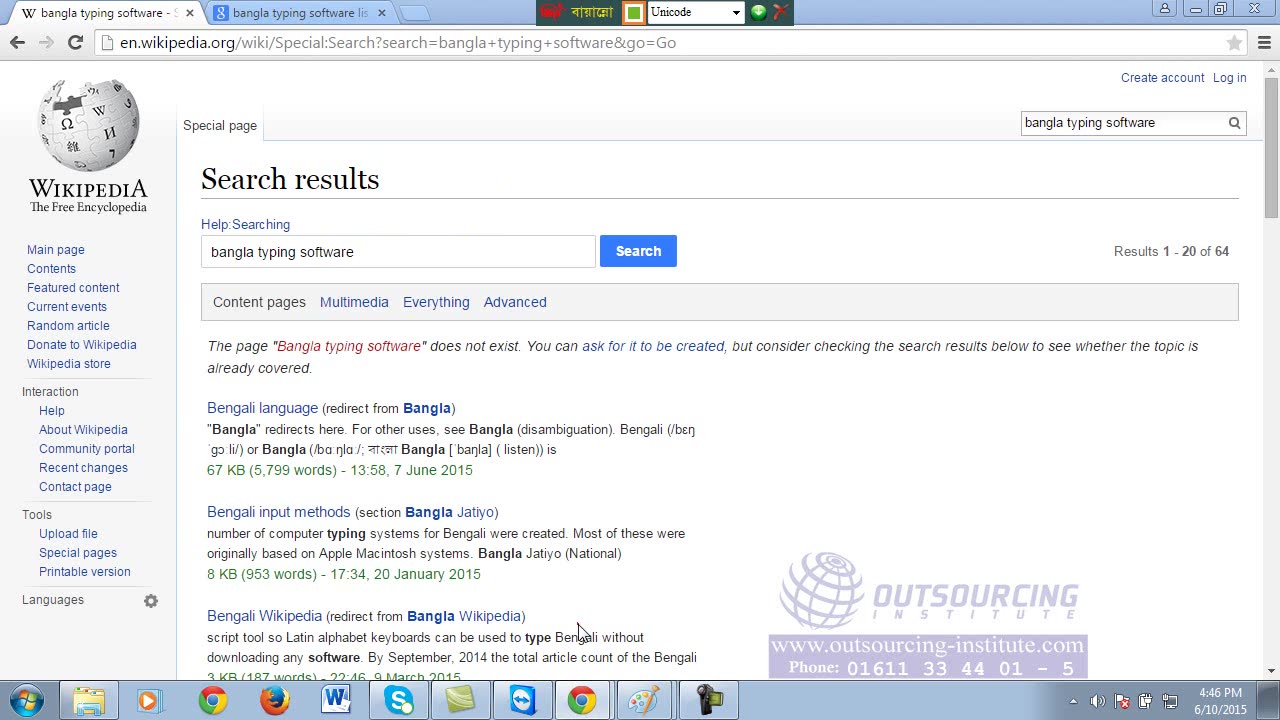Viewport: 1280px width, 720px height.
Task: Open the Wikipedia store link
Action: [x=69, y=364]
